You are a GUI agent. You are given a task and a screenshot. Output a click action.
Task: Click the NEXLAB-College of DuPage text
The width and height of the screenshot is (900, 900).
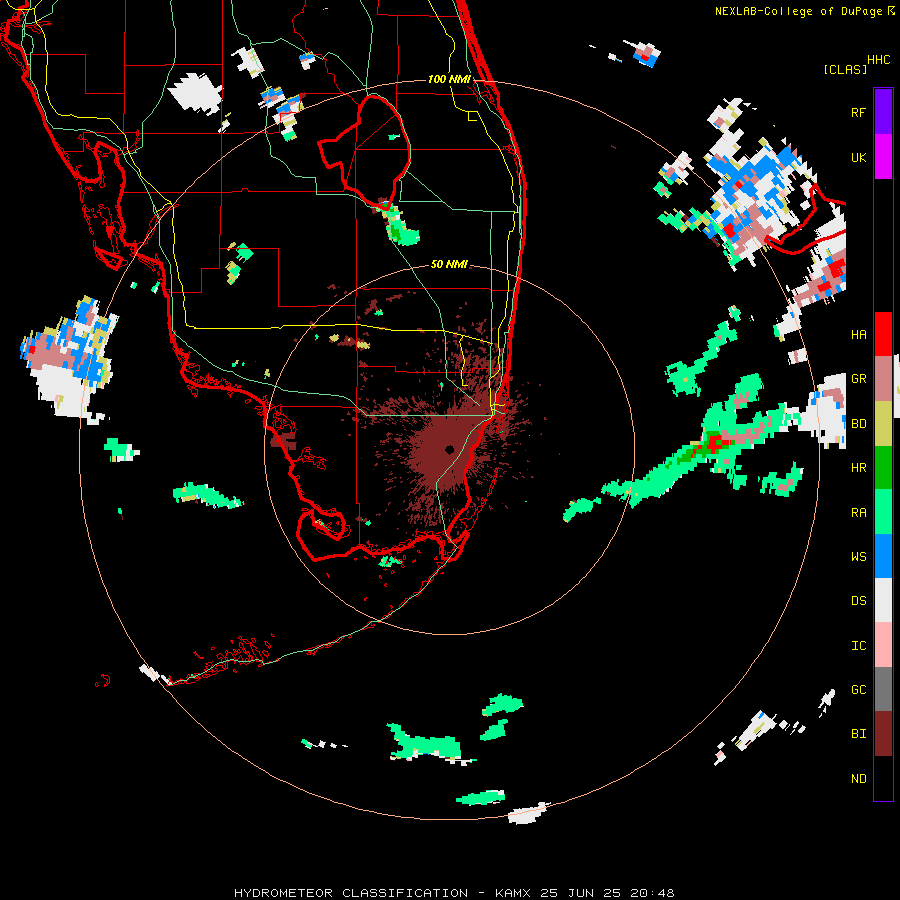pyautogui.click(x=799, y=11)
